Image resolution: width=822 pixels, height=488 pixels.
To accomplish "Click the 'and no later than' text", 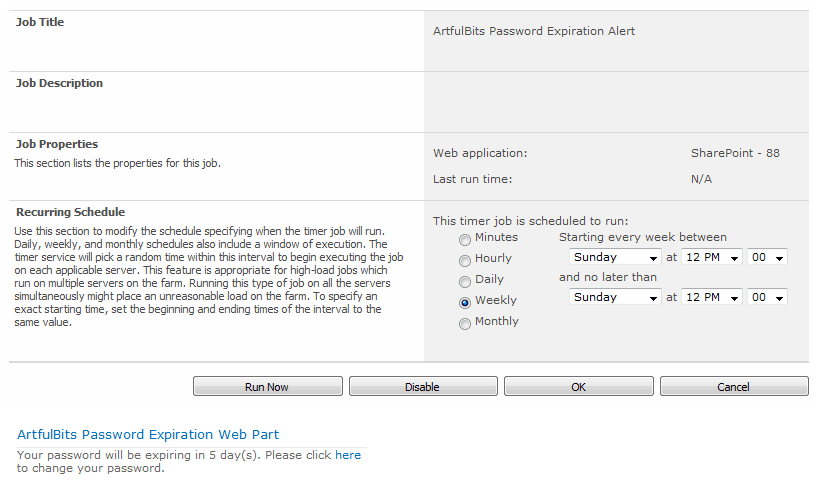I will [608, 277].
